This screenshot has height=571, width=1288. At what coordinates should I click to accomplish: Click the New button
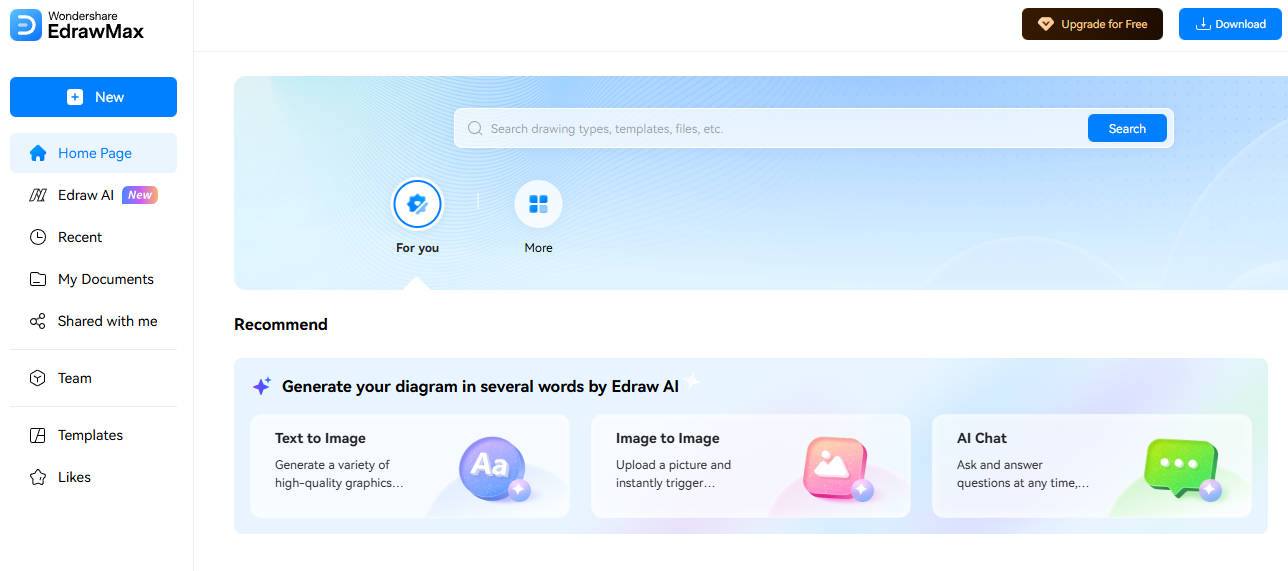coord(93,97)
